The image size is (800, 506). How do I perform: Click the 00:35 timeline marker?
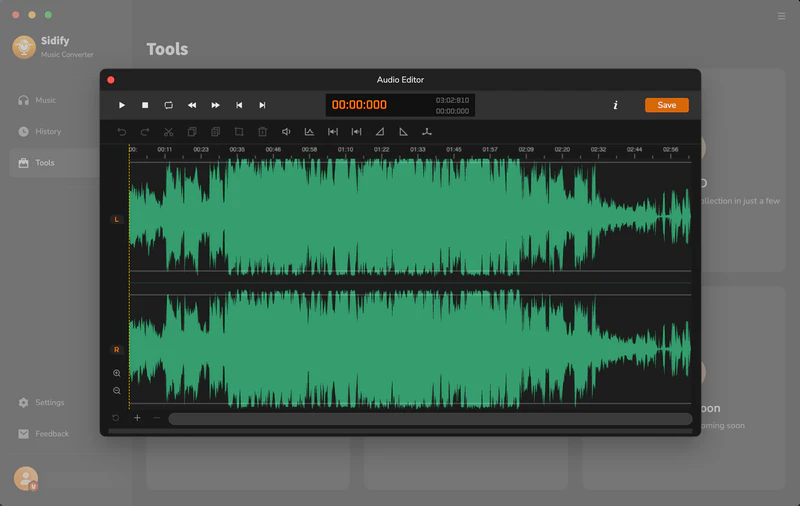237,149
